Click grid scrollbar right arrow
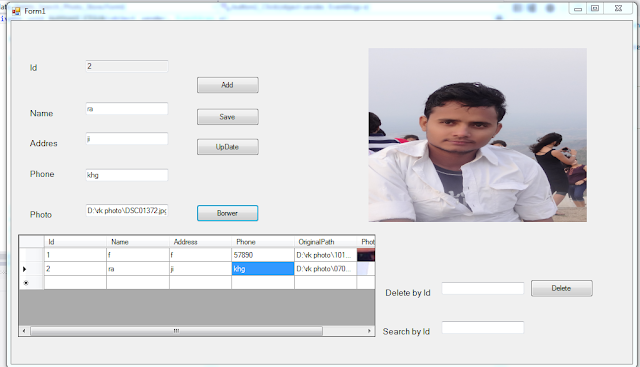 point(369,331)
